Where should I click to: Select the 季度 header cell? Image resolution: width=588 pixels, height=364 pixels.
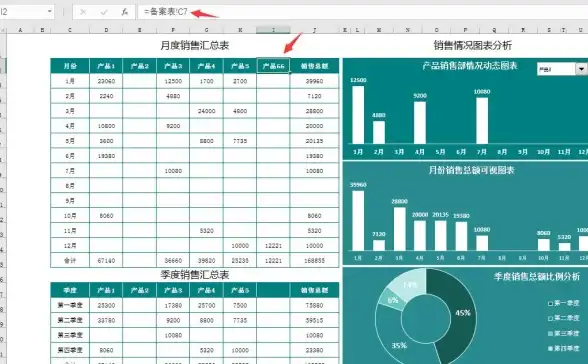tap(70, 290)
